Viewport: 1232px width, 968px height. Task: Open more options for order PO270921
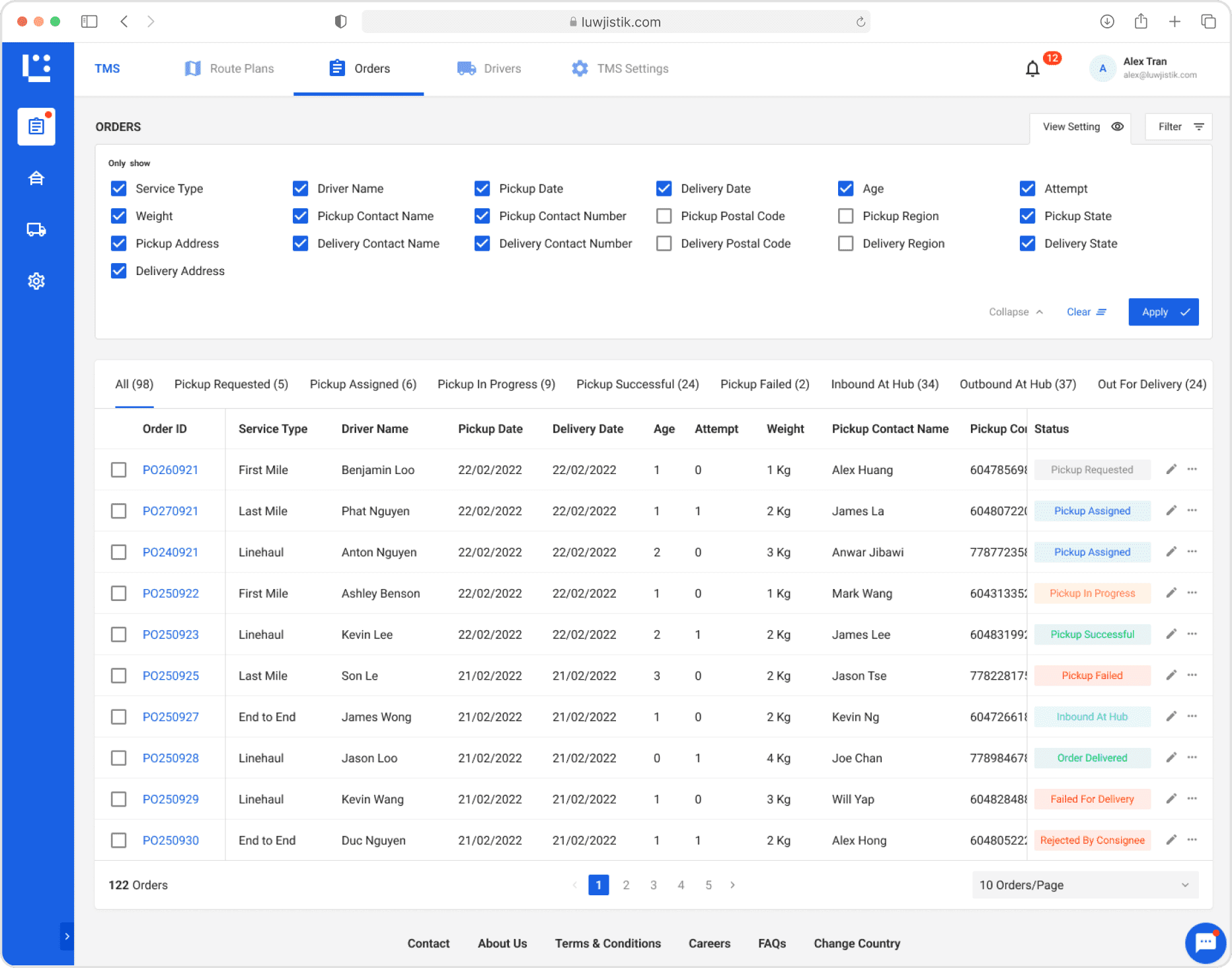1192,510
